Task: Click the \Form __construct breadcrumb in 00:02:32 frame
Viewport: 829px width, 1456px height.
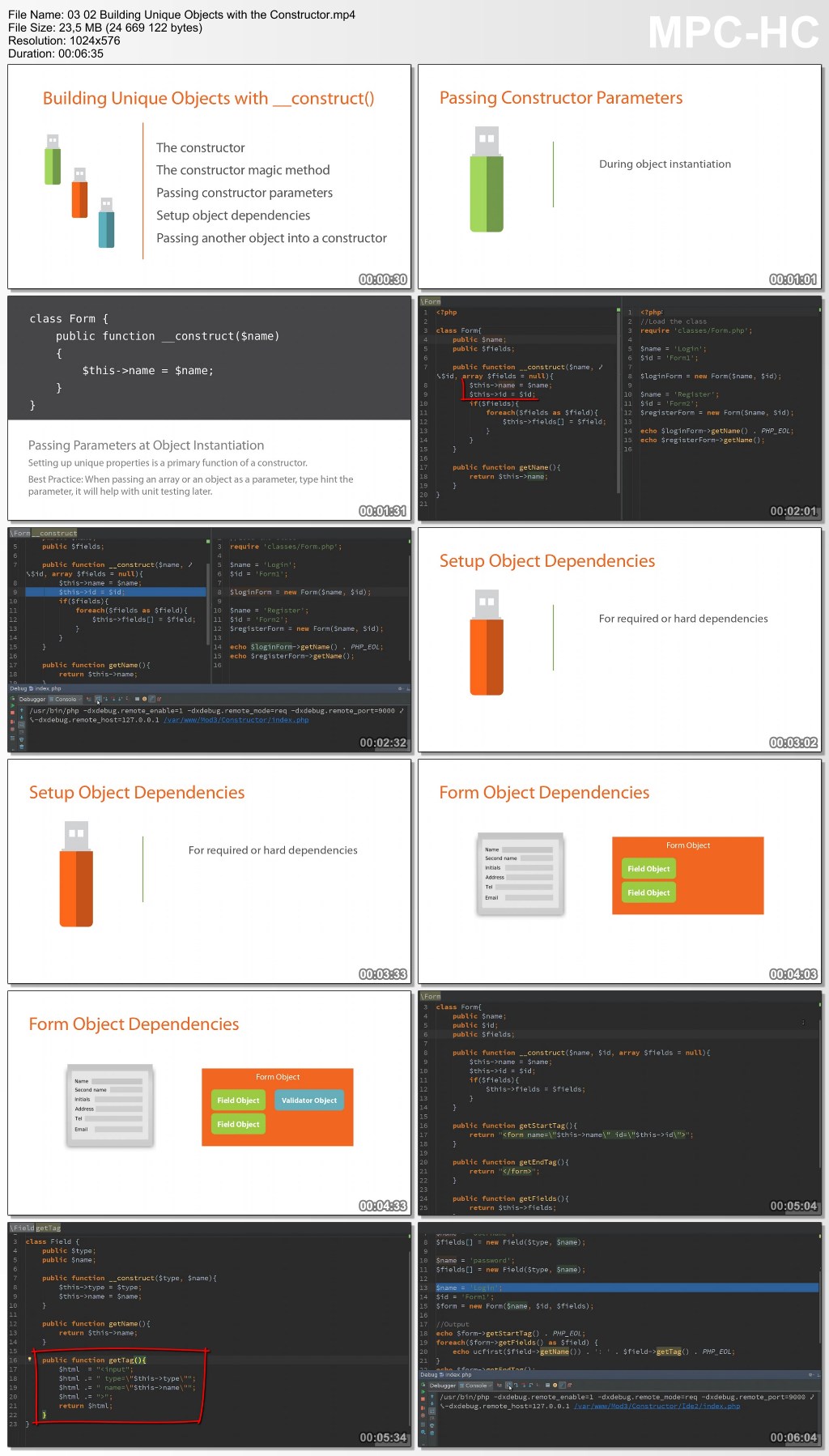Action: [44, 533]
